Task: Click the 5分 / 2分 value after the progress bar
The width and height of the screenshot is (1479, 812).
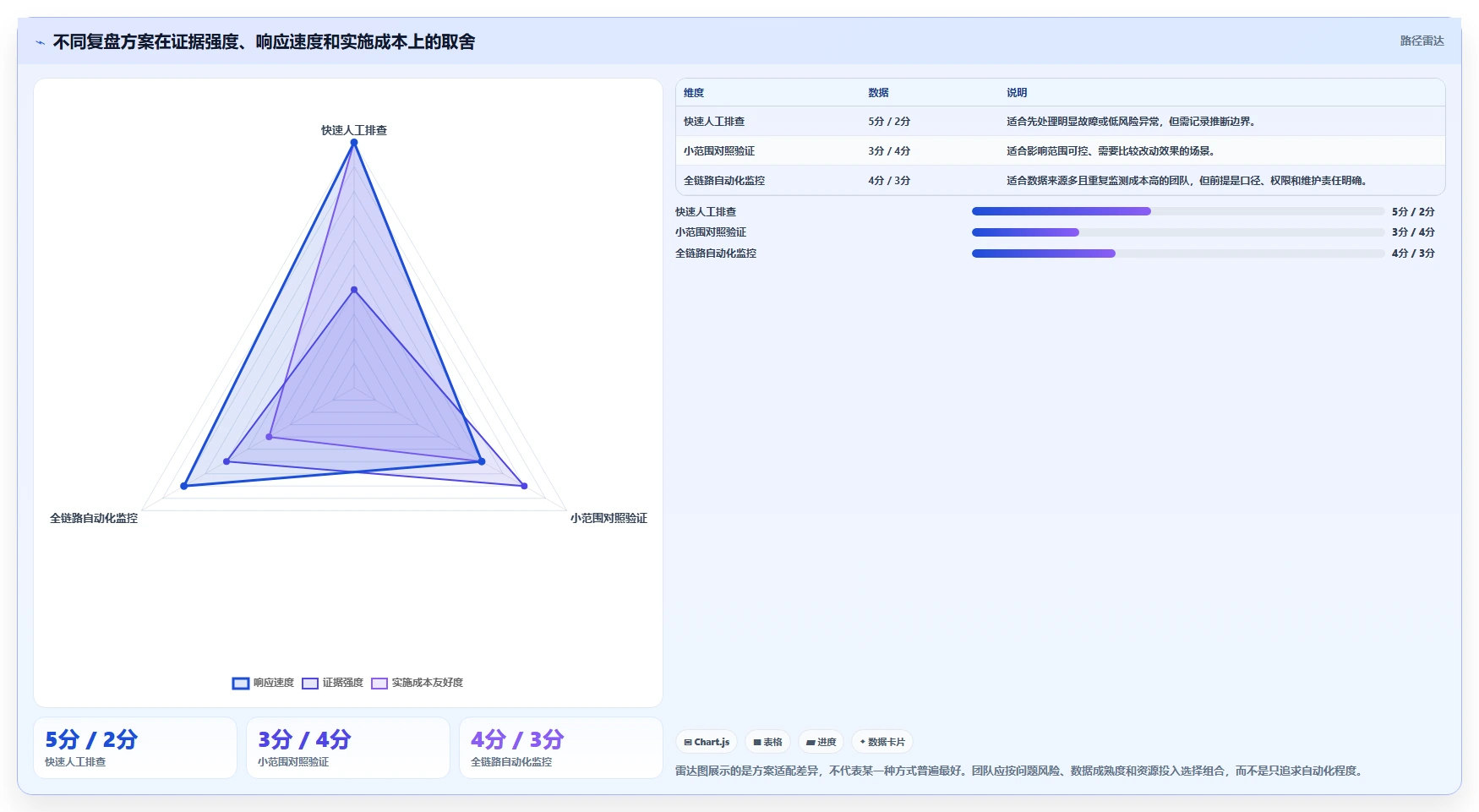Action: (1413, 212)
